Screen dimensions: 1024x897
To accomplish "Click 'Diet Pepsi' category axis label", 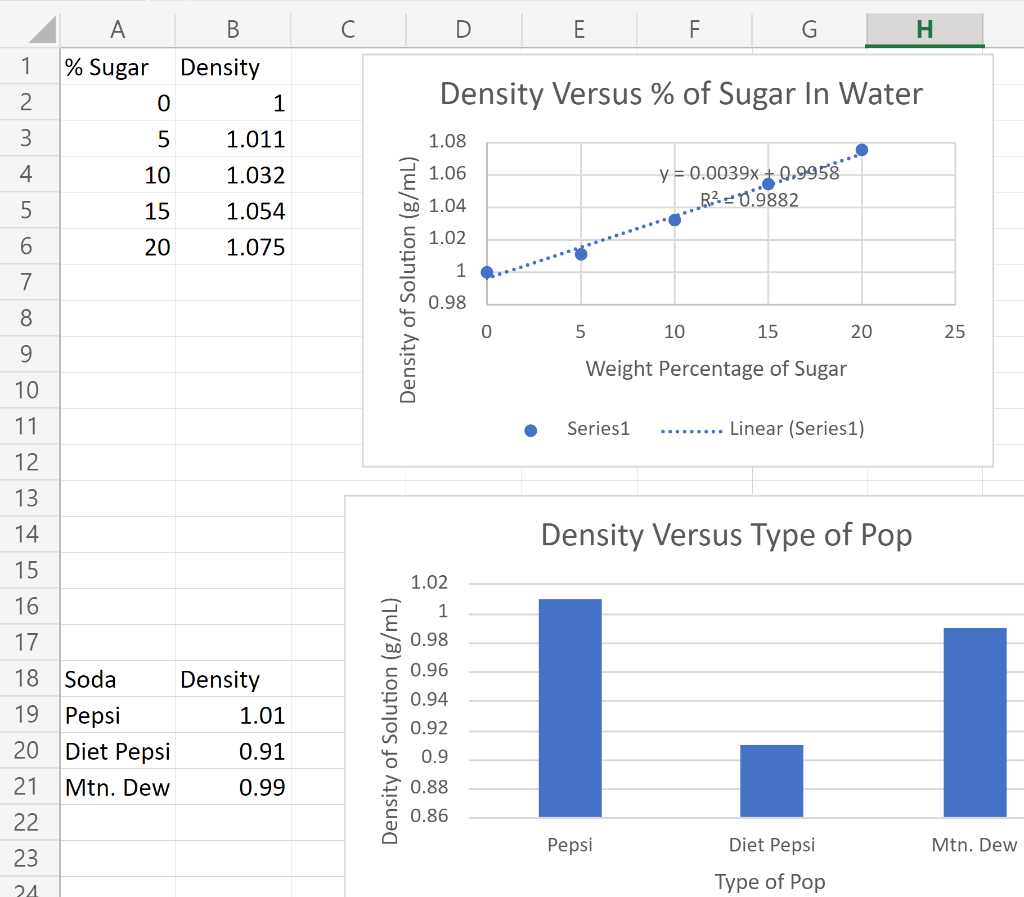I will (772, 845).
